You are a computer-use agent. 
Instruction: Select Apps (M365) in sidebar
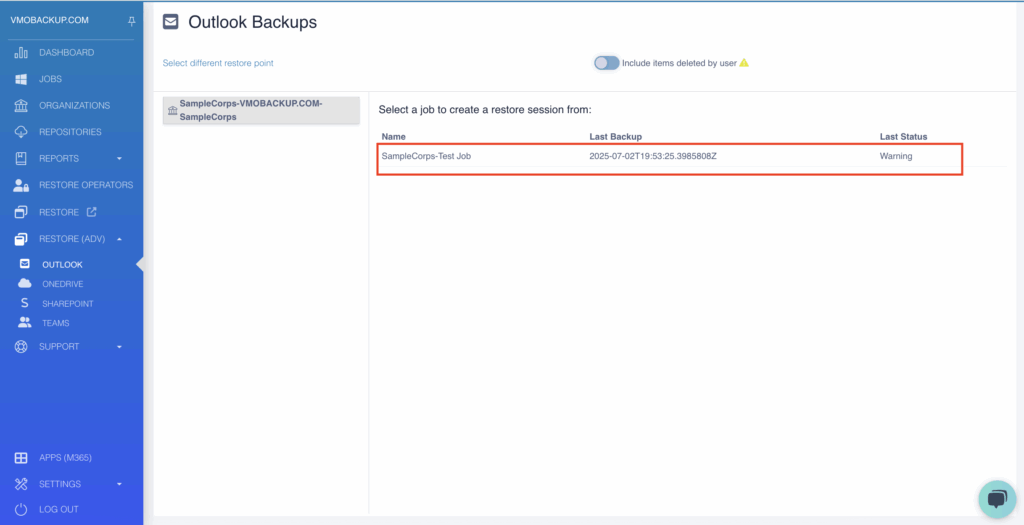(65, 458)
